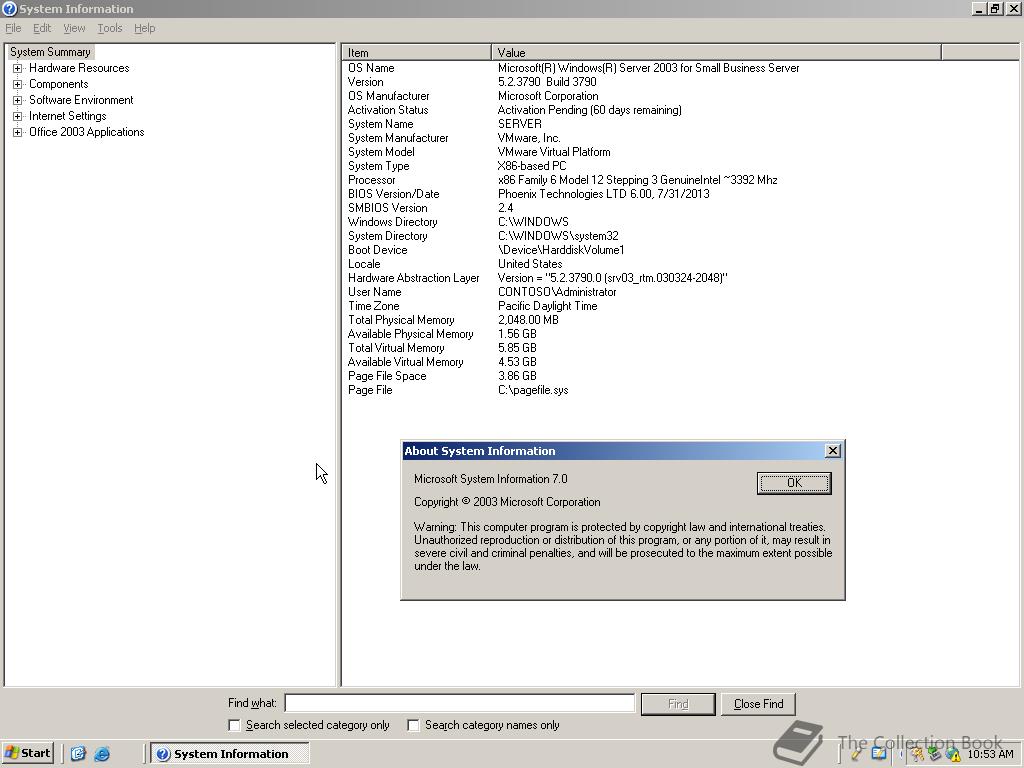Click the Boot Device row label
Image resolution: width=1024 pixels, height=768 pixels.
(x=377, y=250)
